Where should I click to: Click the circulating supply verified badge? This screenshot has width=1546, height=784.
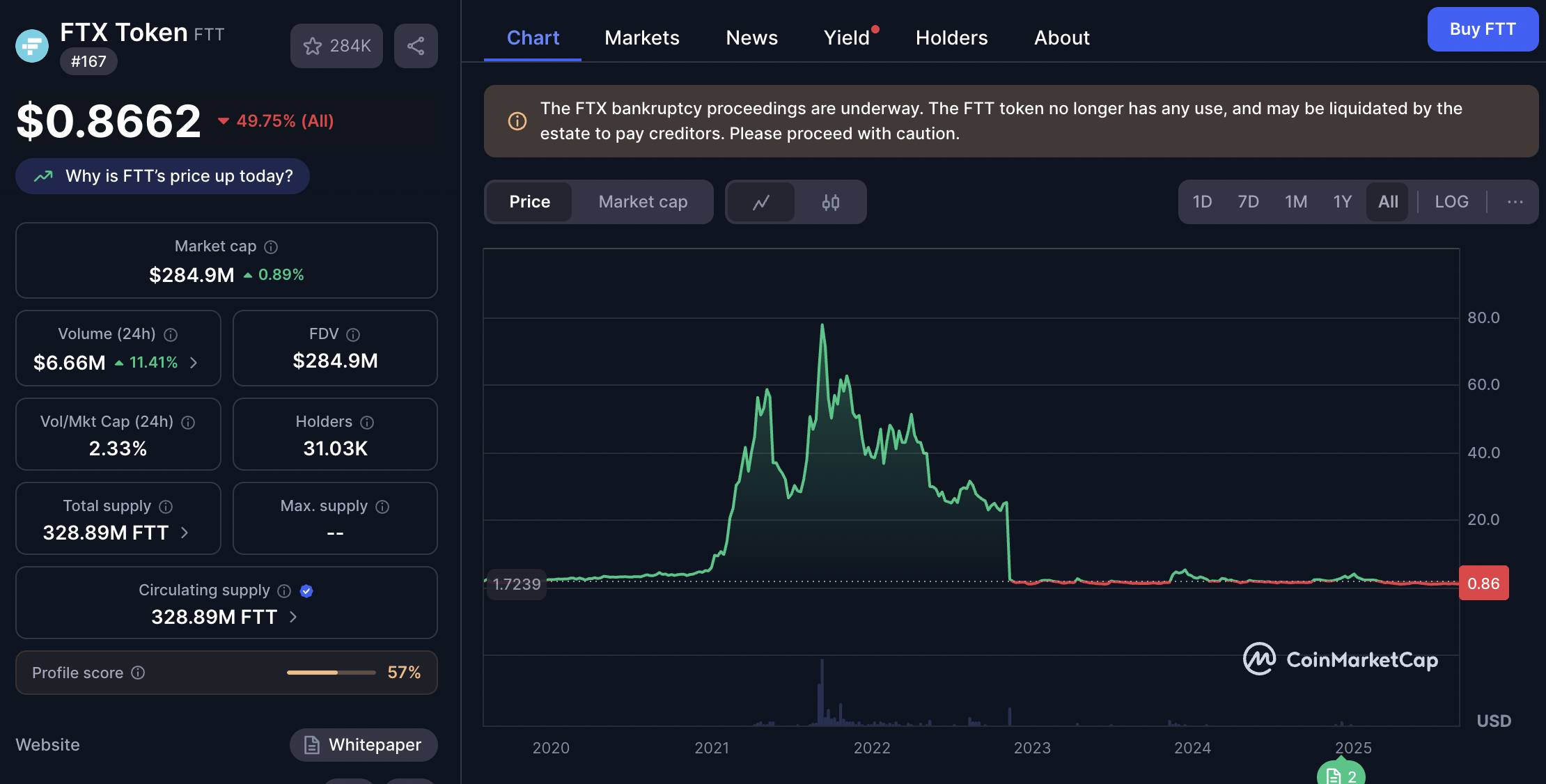point(306,591)
